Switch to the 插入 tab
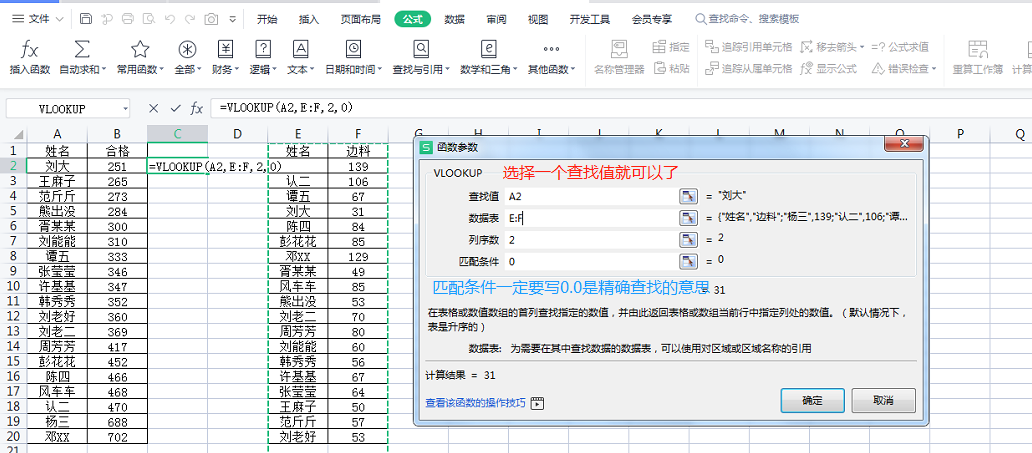The image size is (1032, 453). [309, 19]
